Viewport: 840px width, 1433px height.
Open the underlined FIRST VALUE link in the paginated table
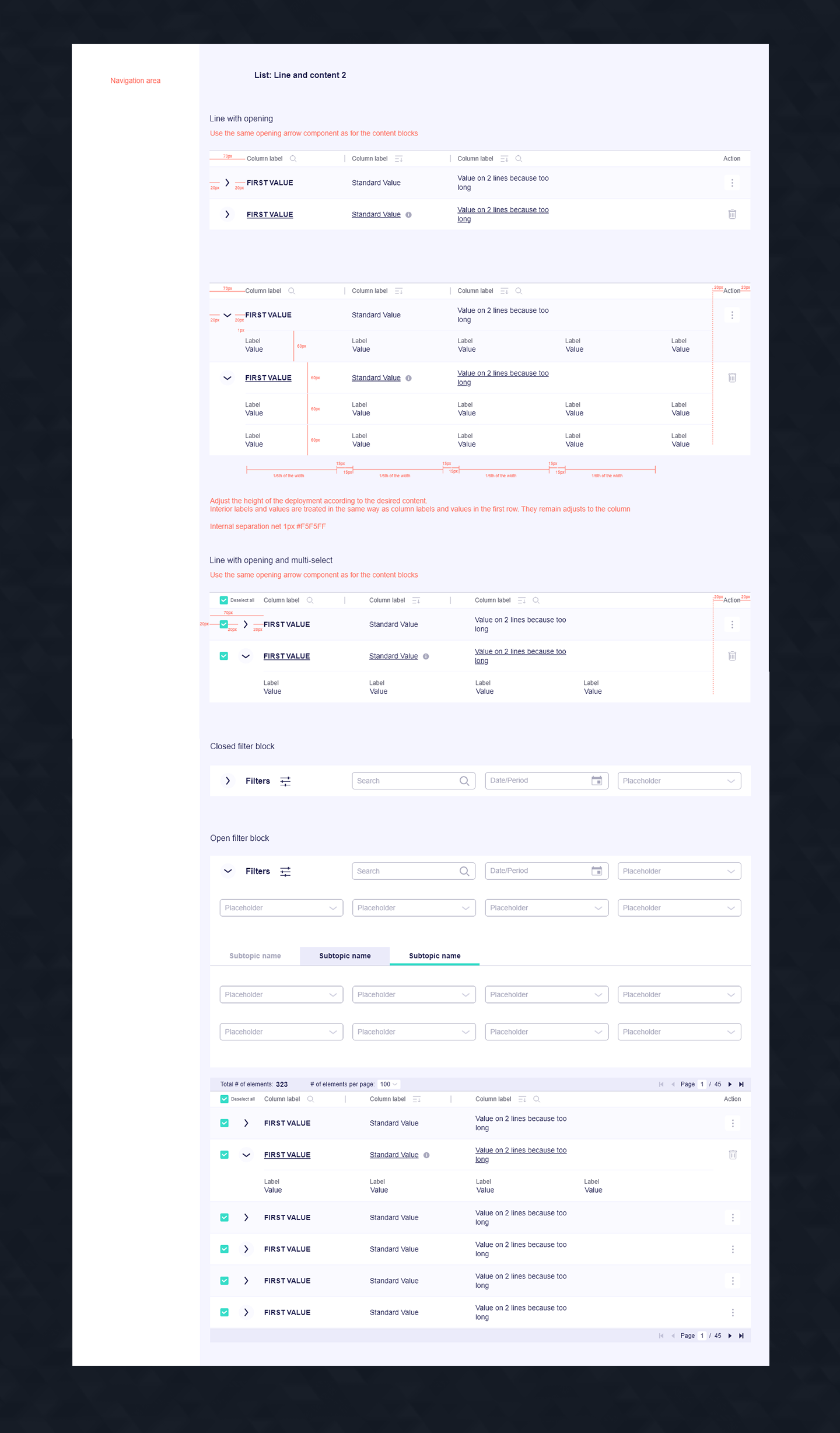click(x=287, y=1155)
